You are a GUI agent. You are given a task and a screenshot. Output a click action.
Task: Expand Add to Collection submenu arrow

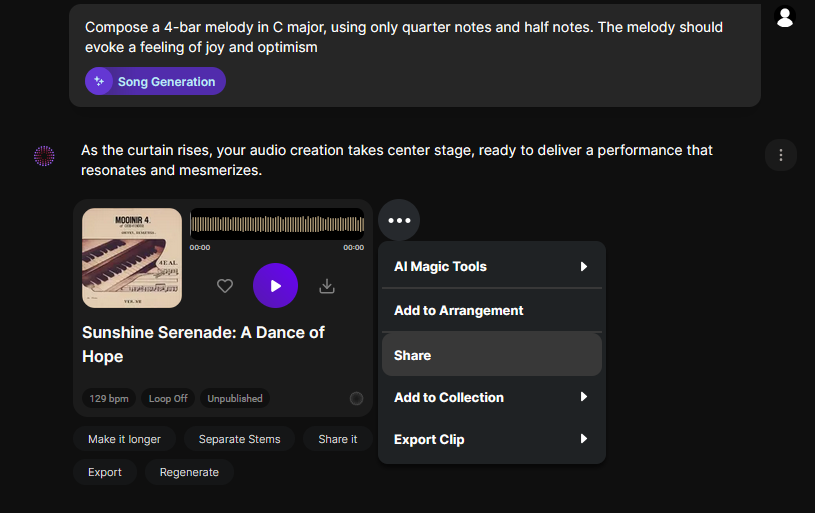(584, 397)
